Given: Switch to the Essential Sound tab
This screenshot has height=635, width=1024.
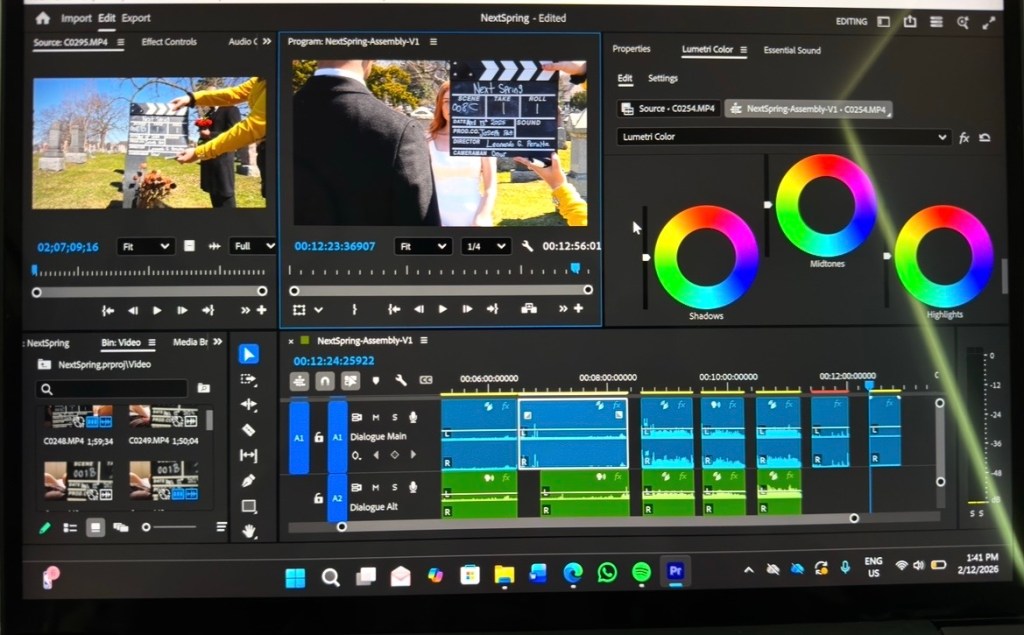Looking at the screenshot, I should pyautogui.click(x=792, y=50).
